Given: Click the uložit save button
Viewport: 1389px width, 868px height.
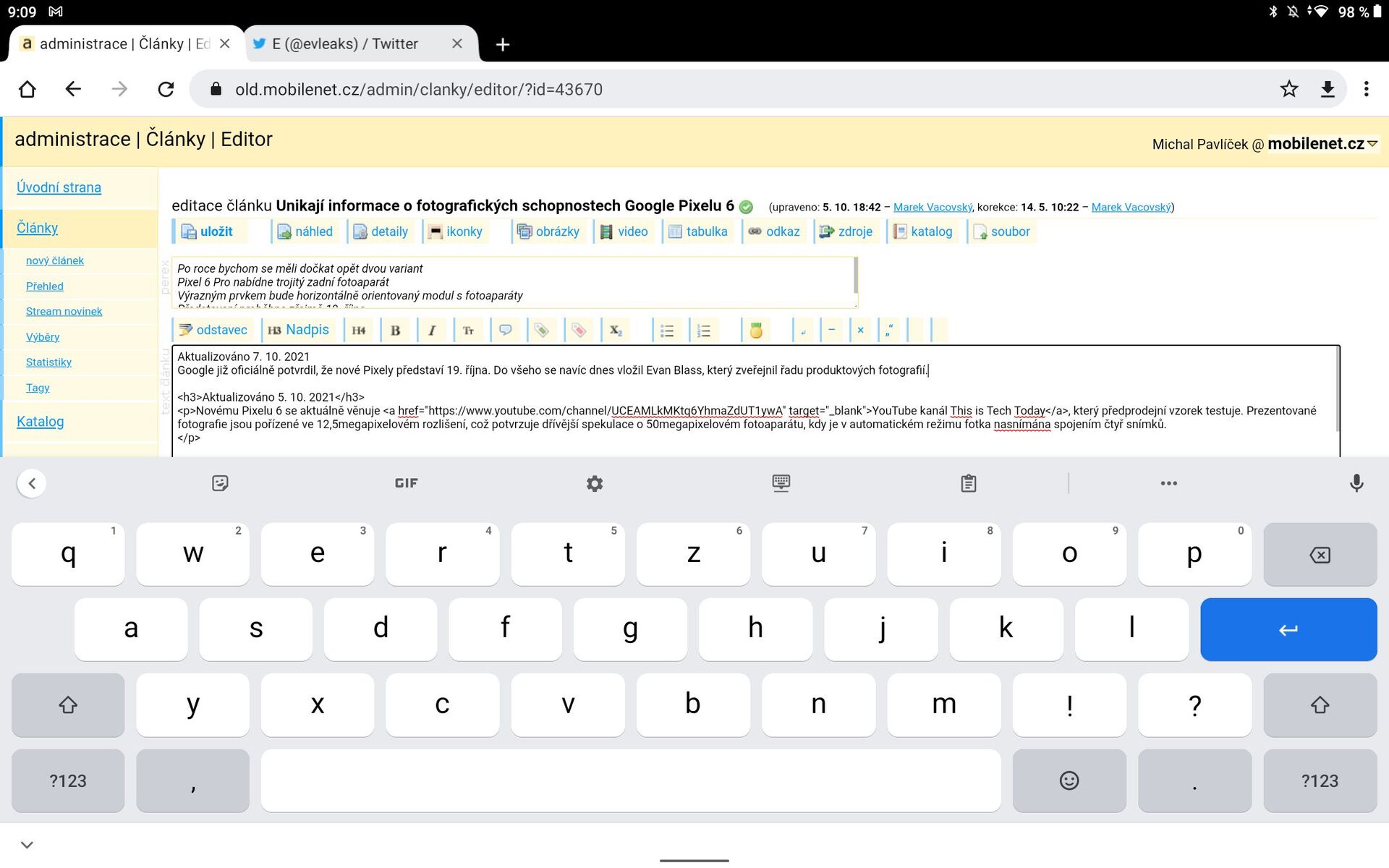Looking at the screenshot, I should [x=208, y=231].
